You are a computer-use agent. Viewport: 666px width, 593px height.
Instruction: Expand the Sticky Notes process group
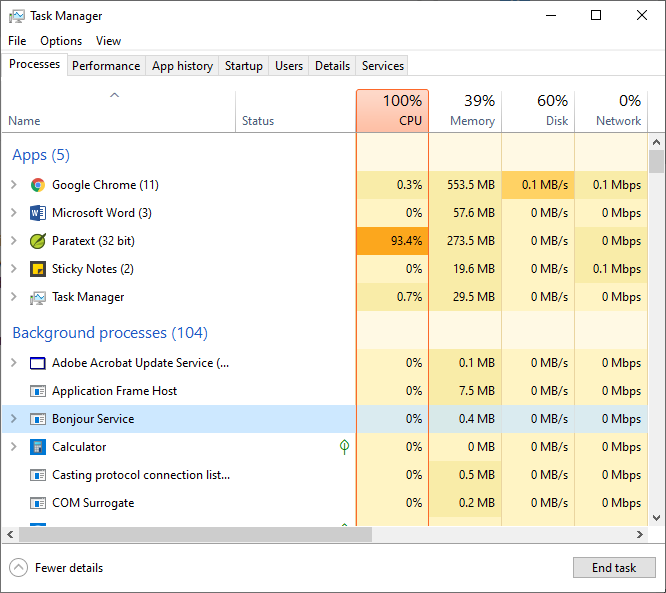(14, 268)
